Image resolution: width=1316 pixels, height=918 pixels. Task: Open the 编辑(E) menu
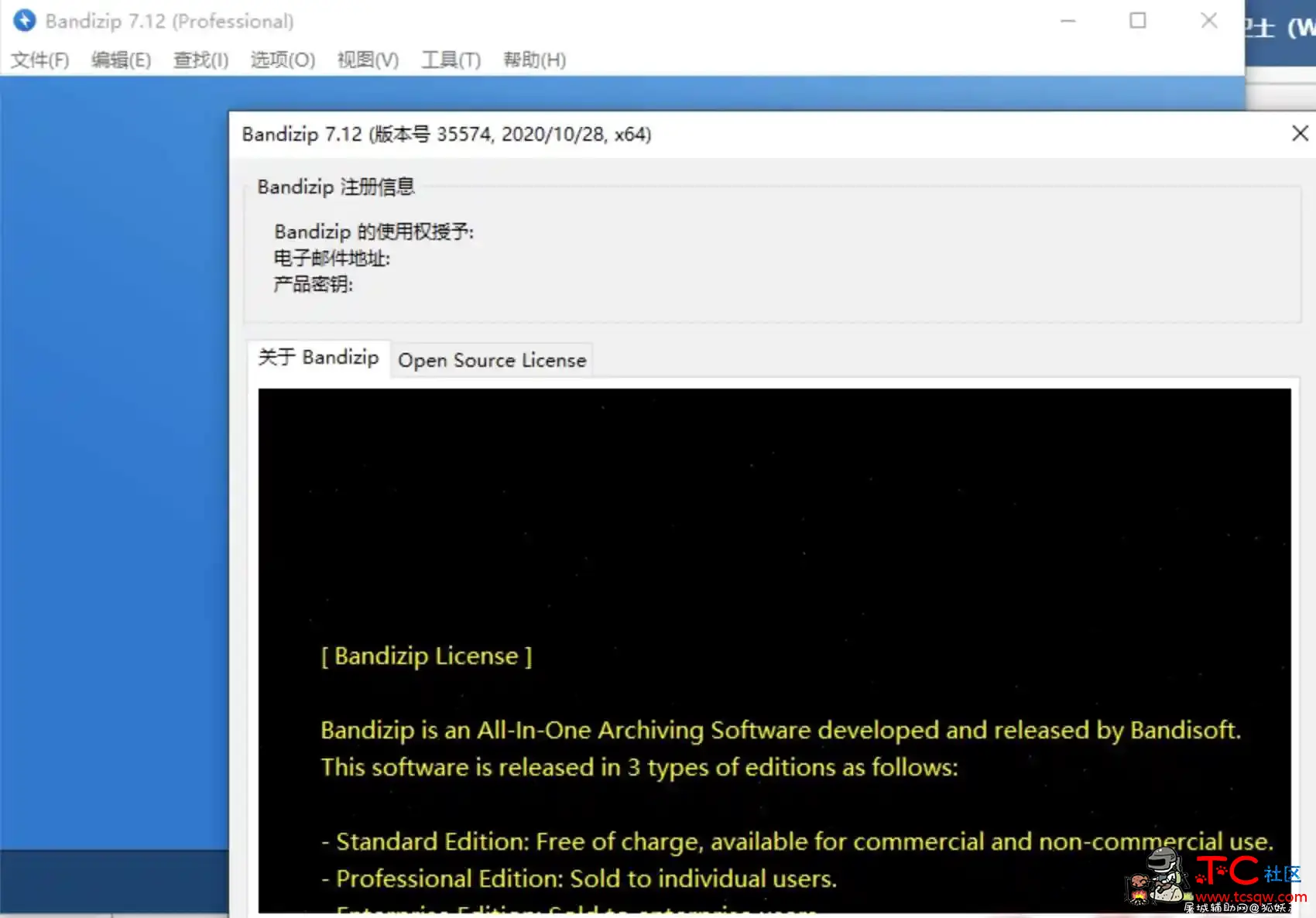pos(121,60)
